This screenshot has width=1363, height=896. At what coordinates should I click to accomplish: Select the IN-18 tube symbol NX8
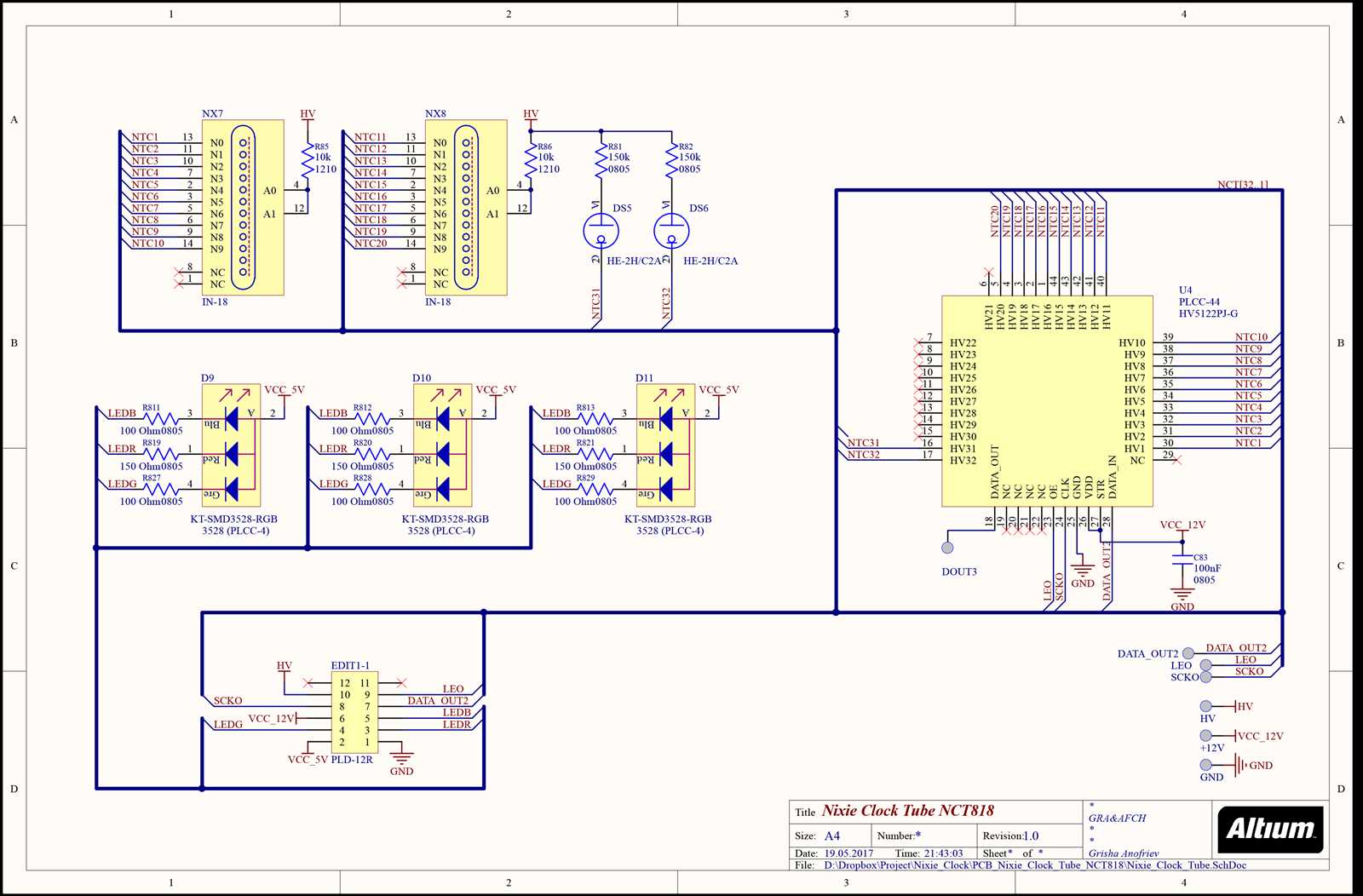(x=467, y=204)
